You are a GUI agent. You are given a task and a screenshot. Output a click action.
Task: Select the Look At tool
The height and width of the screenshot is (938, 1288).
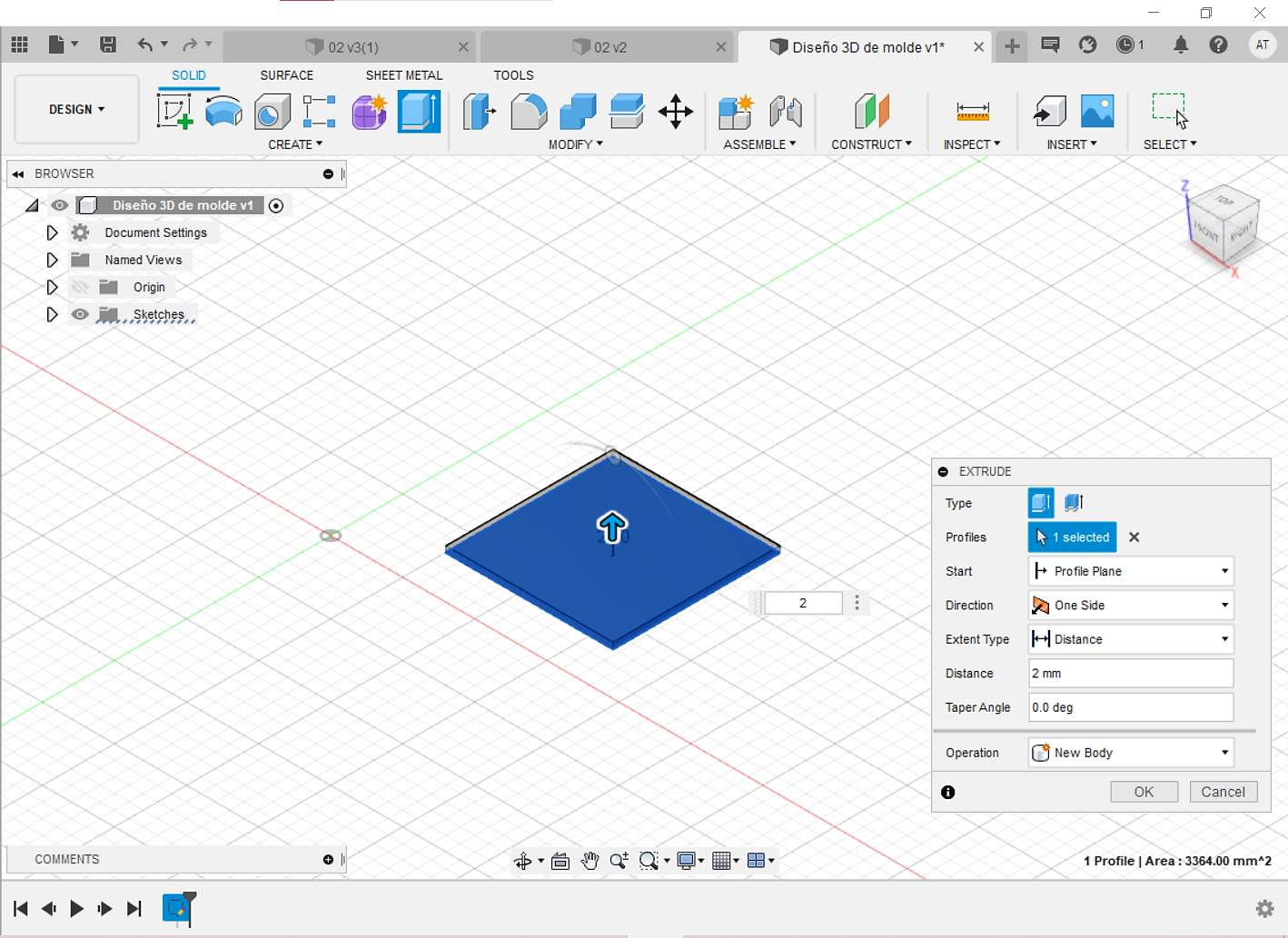(560, 861)
